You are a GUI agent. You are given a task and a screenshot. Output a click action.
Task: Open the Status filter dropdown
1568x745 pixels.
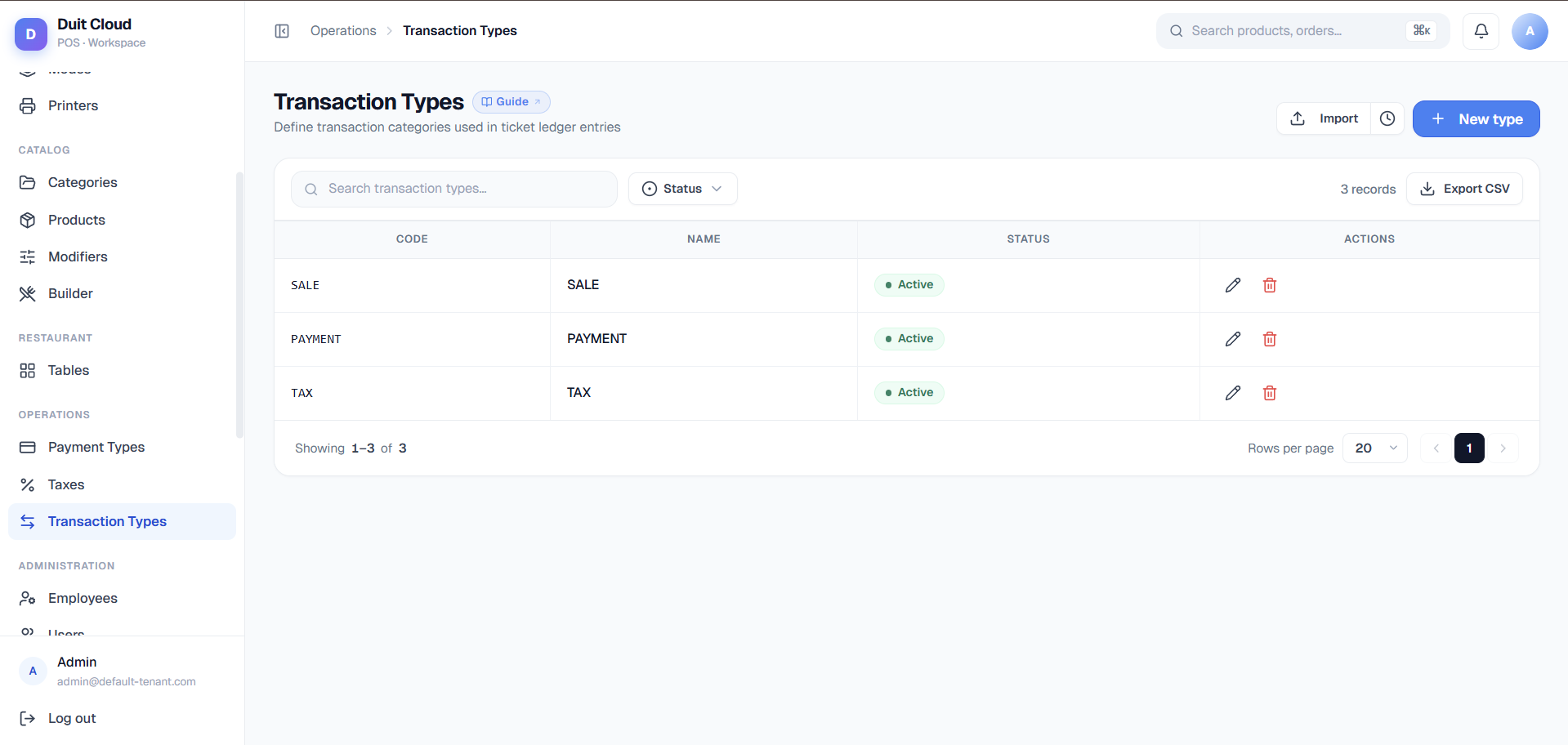point(682,189)
